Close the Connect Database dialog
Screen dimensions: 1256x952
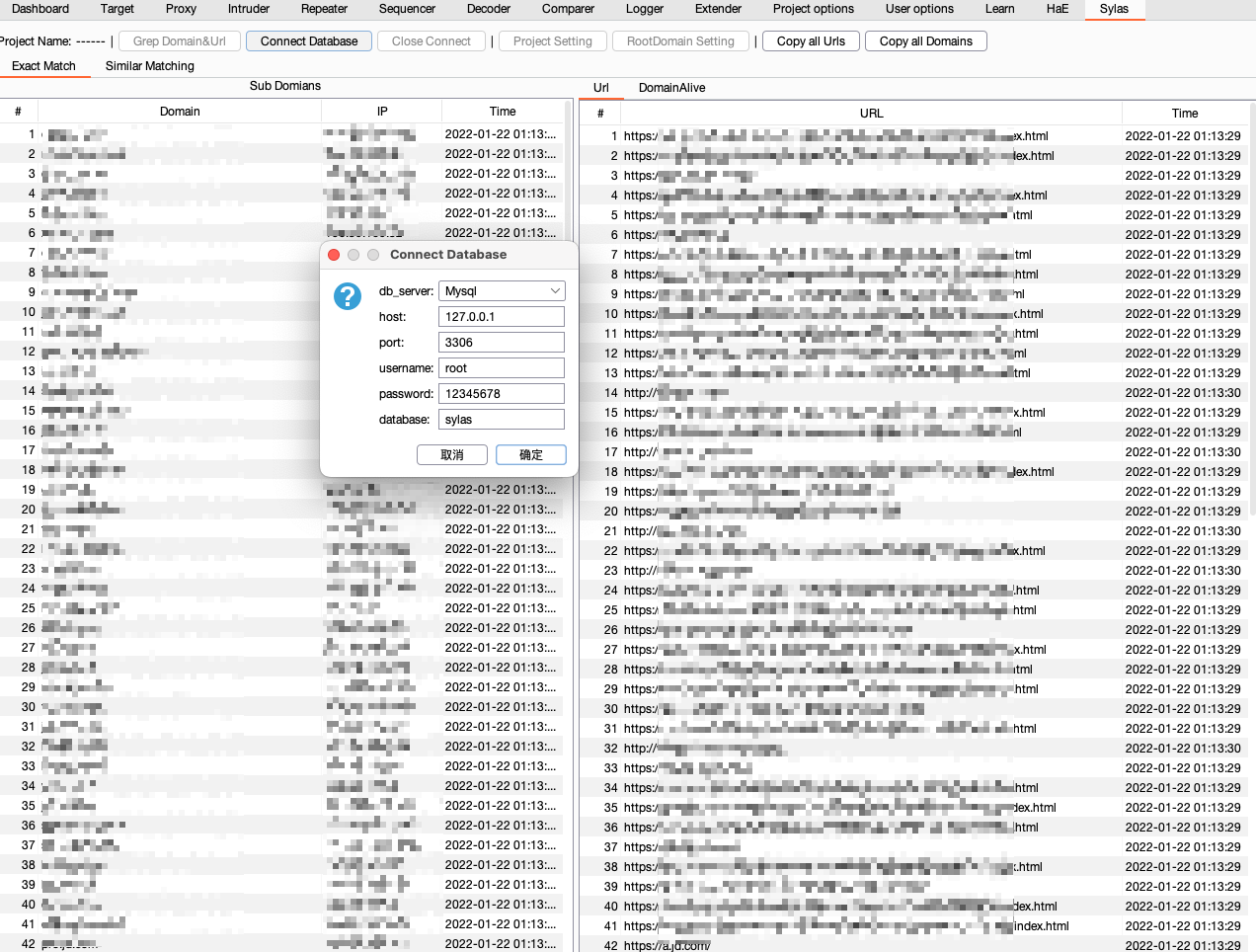(x=334, y=255)
